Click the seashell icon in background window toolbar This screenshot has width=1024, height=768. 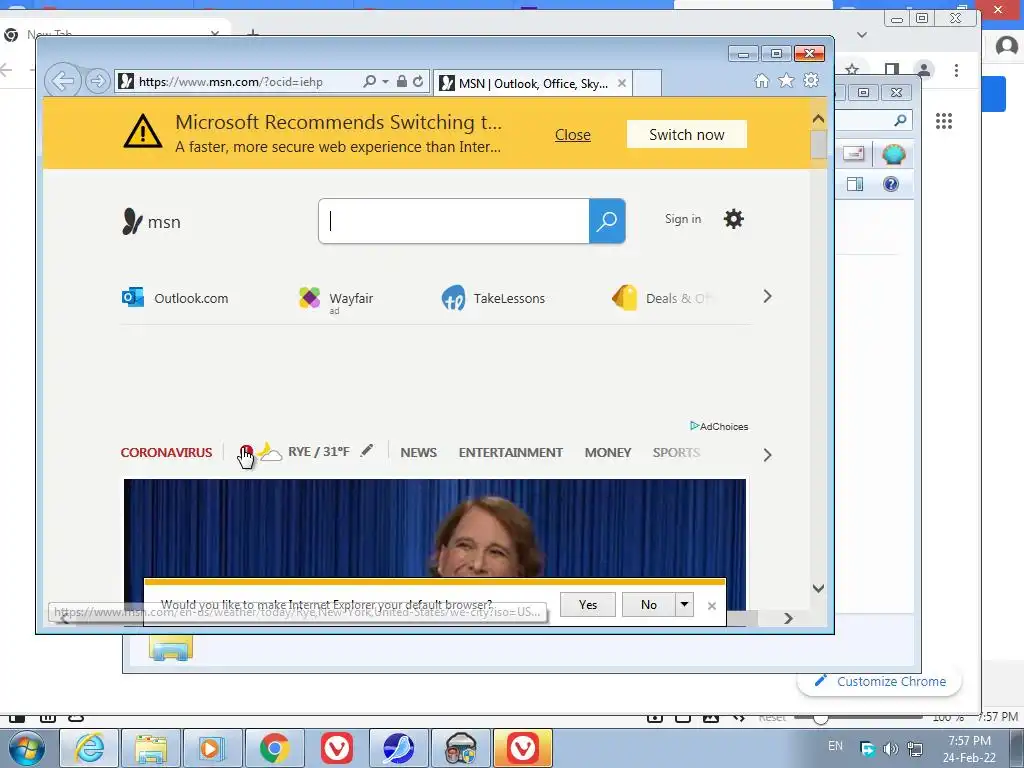[x=893, y=155]
